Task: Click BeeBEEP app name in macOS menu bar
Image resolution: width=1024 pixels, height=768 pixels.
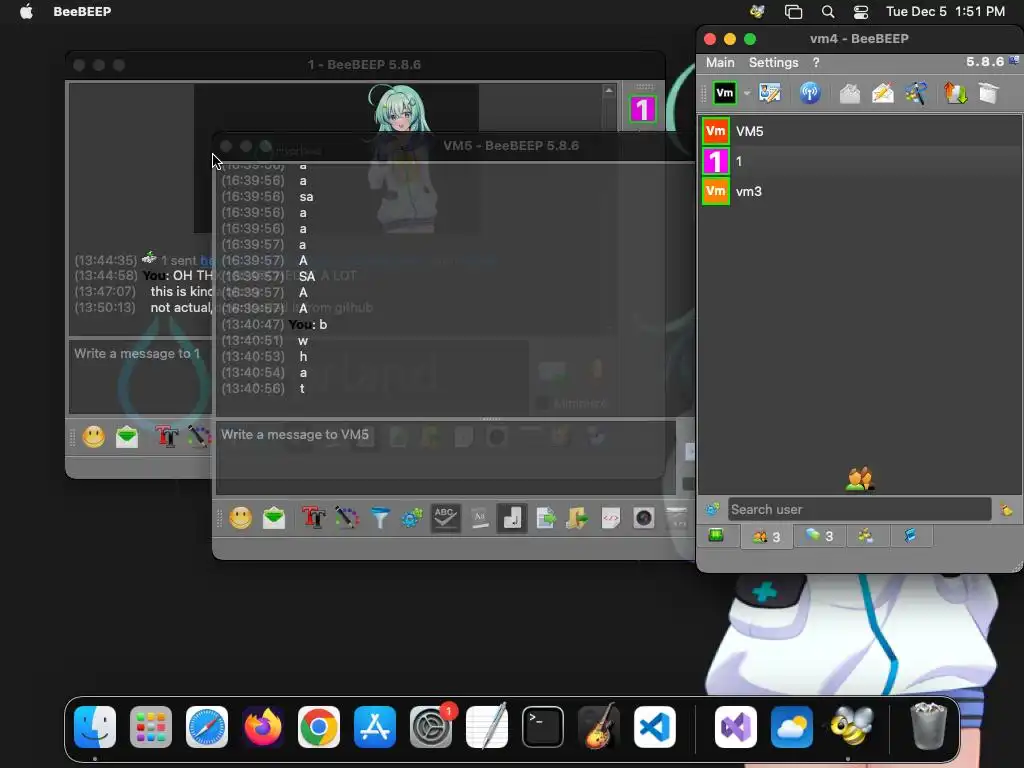Action: click(82, 12)
